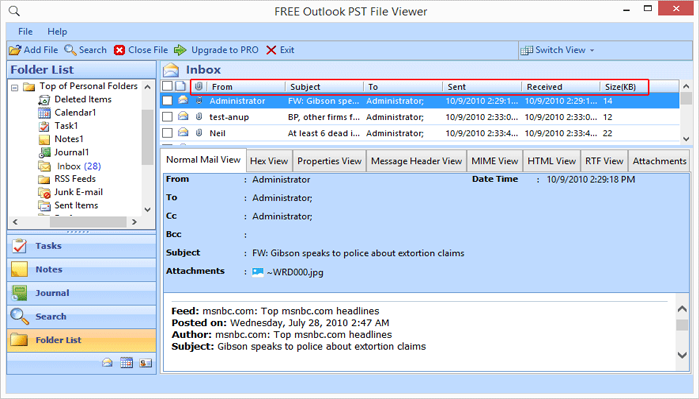Click the message body scroll-up arrow
This screenshot has height=399, width=699.
682,309
